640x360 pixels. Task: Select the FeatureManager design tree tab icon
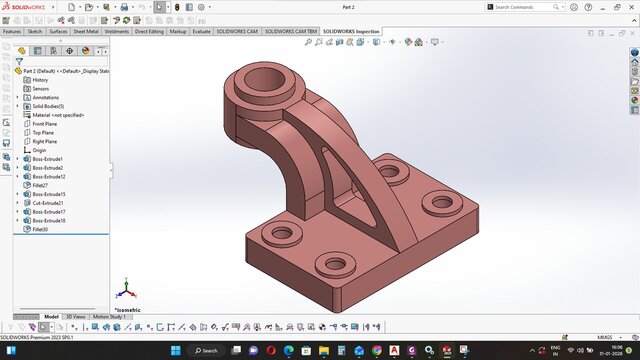pyautogui.click(x=22, y=51)
